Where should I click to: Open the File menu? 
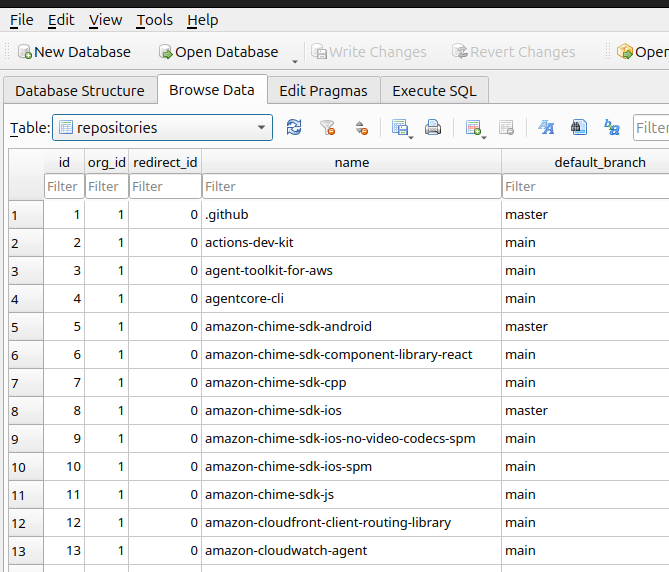tap(21, 20)
